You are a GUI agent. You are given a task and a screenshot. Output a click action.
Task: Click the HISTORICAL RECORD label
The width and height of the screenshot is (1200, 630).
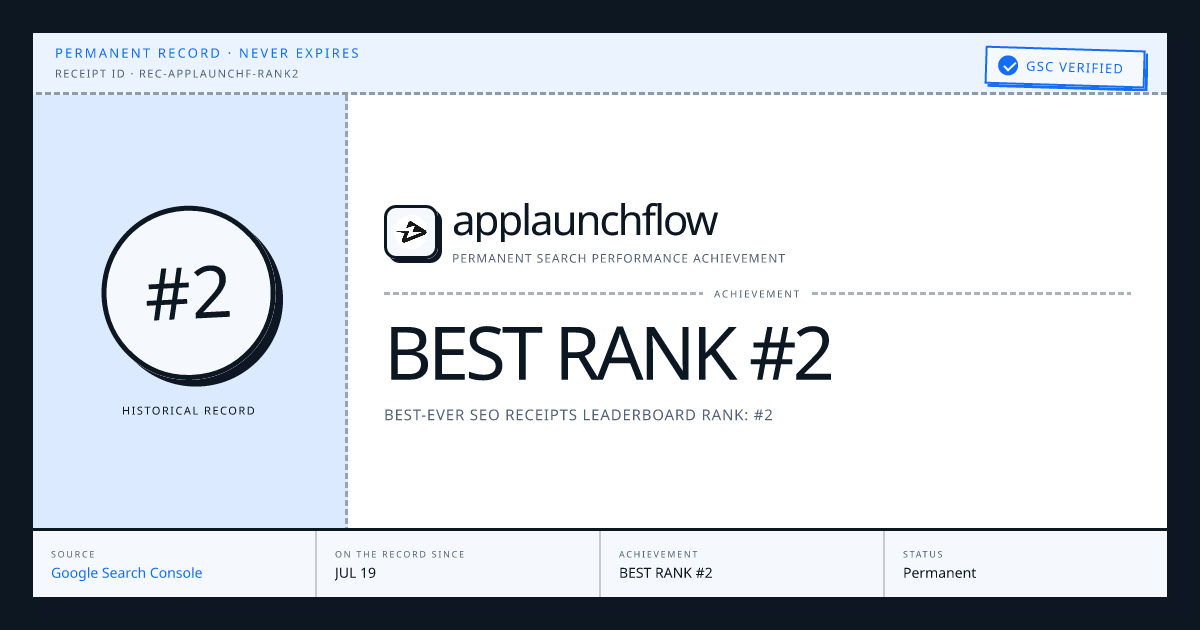click(189, 410)
